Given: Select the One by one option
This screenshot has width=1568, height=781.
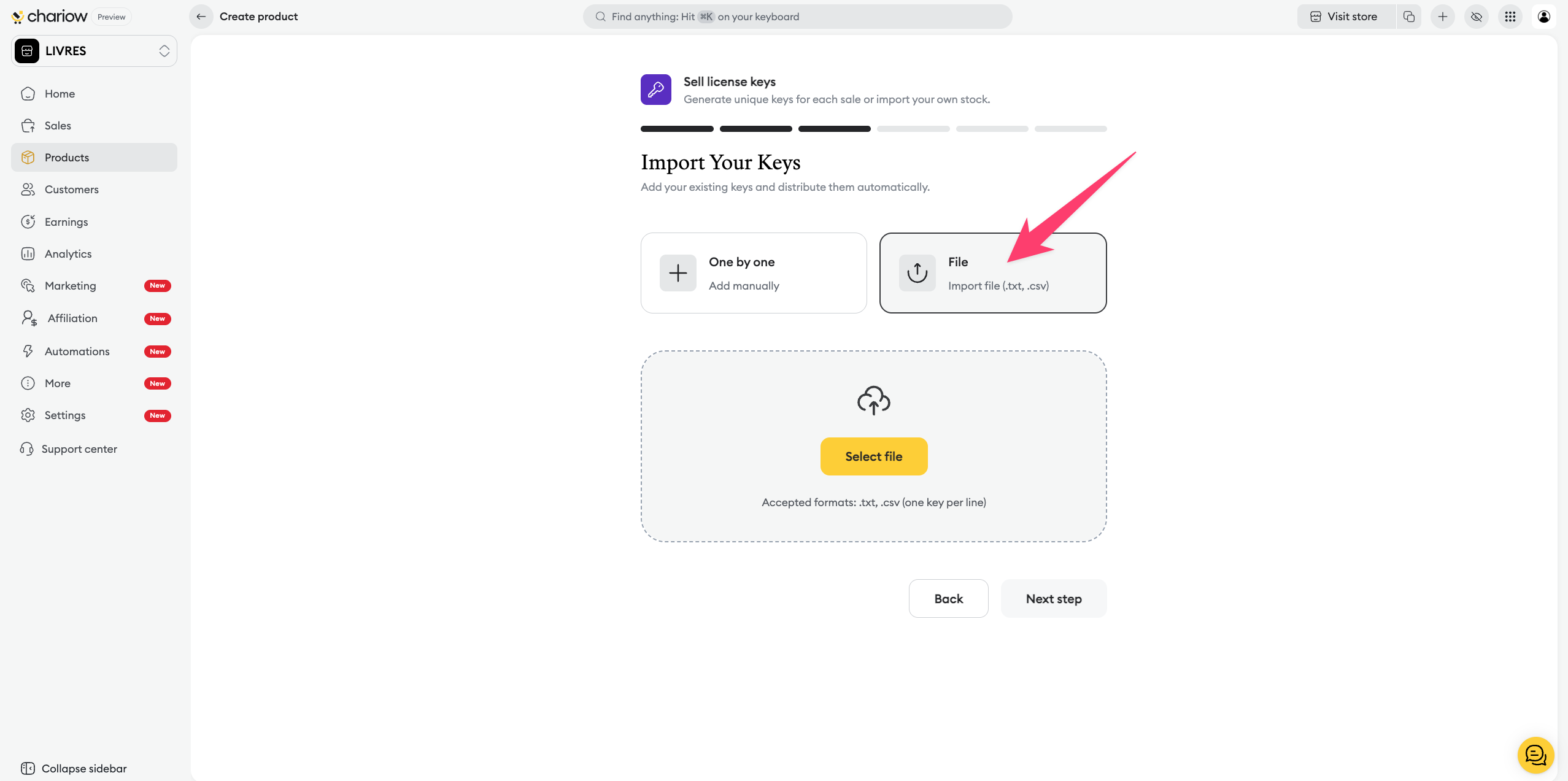Looking at the screenshot, I should click(x=754, y=273).
